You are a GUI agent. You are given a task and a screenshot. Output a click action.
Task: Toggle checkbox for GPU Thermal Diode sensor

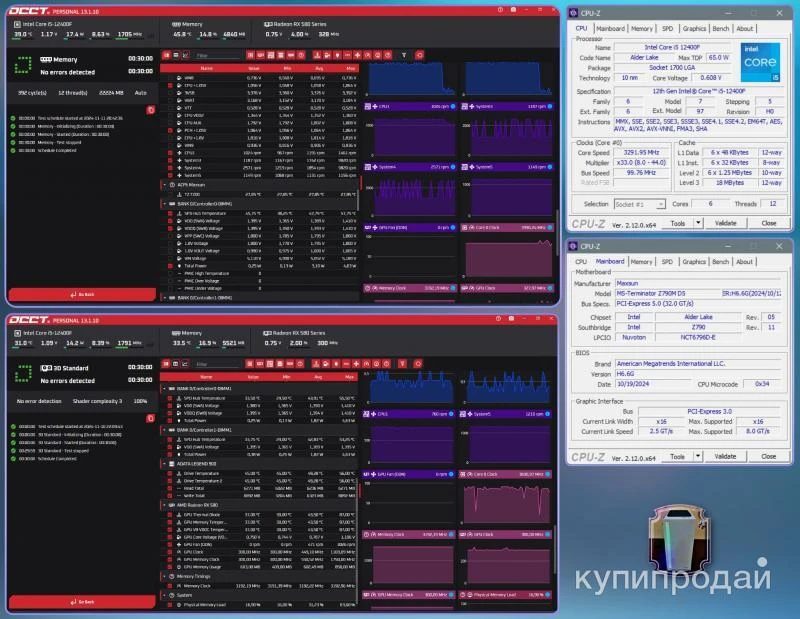pyautogui.click(x=172, y=514)
